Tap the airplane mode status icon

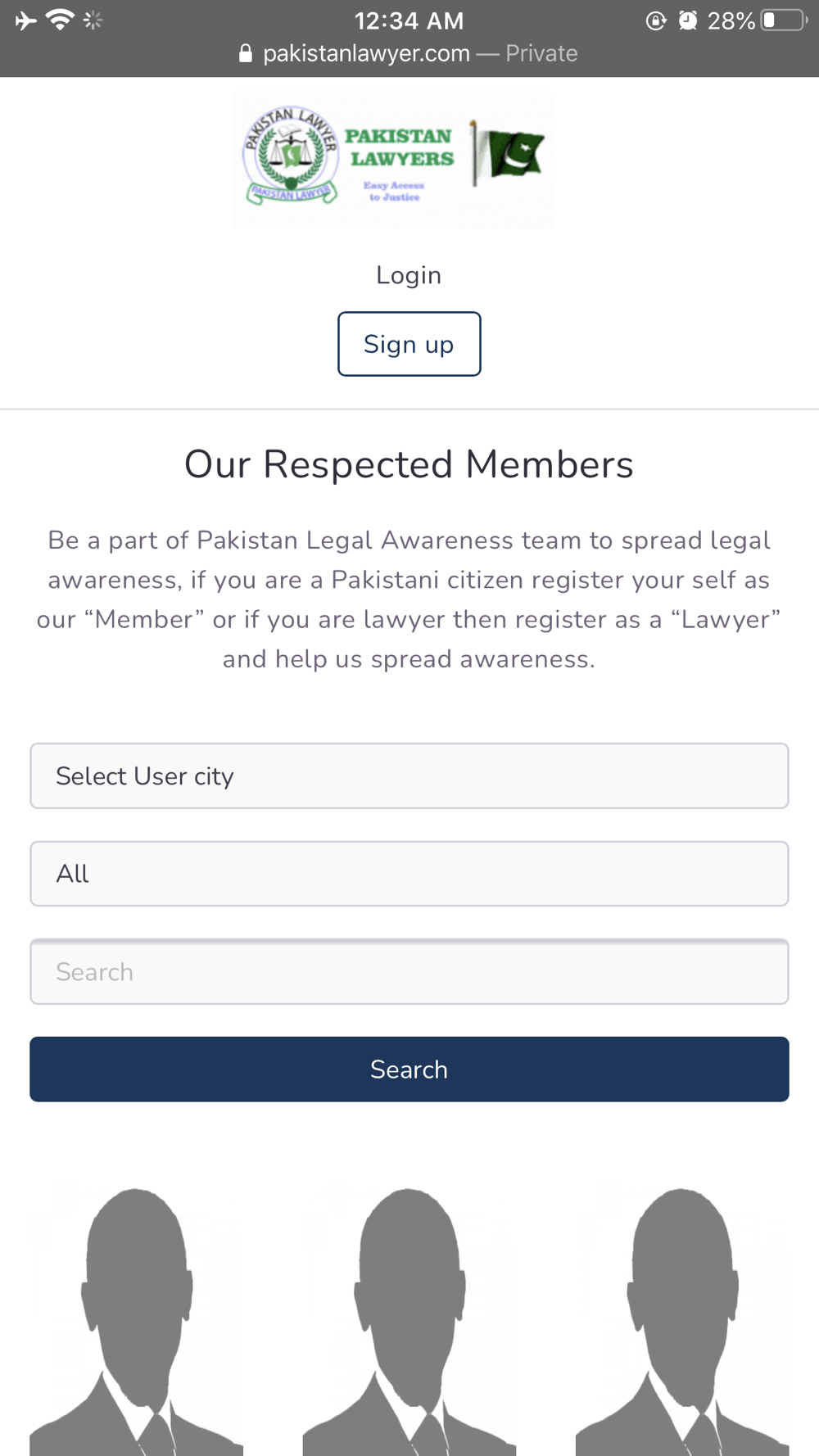point(25,20)
